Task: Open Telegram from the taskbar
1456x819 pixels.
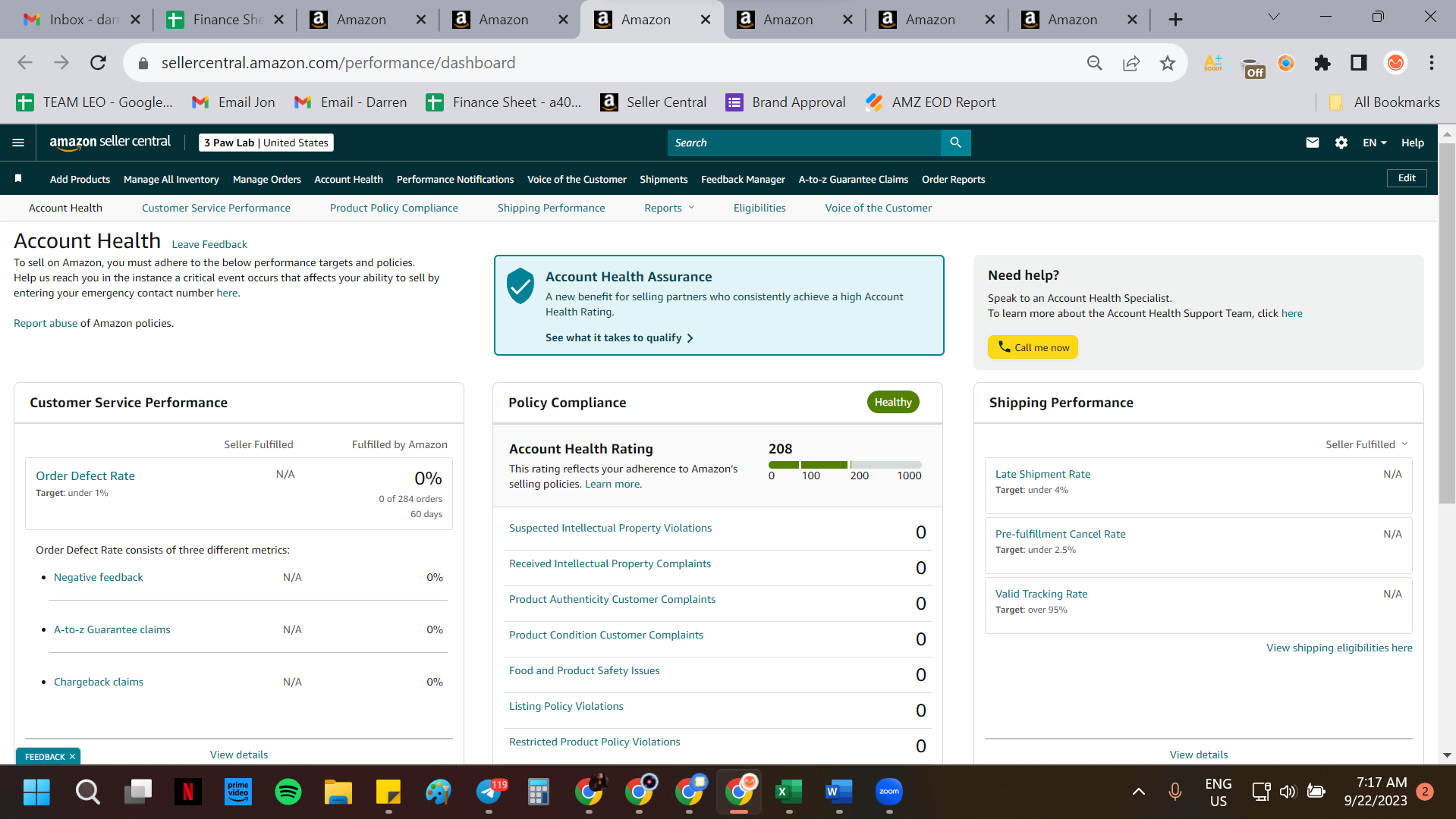Action: tap(489, 792)
